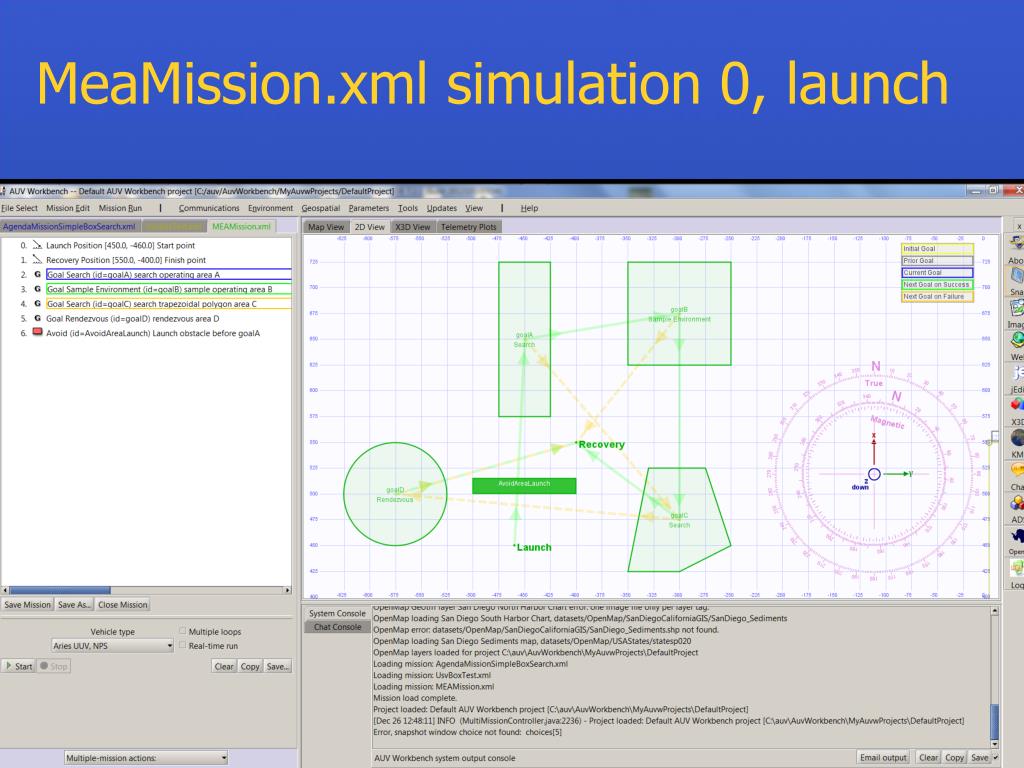Open the Updates menu
1024x768 pixels.
coord(441,208)
